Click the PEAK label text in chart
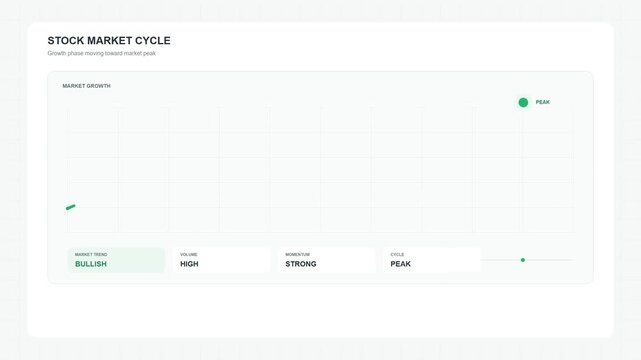The width and height of the screenshot is (641, 360). (x=542, y=102)
